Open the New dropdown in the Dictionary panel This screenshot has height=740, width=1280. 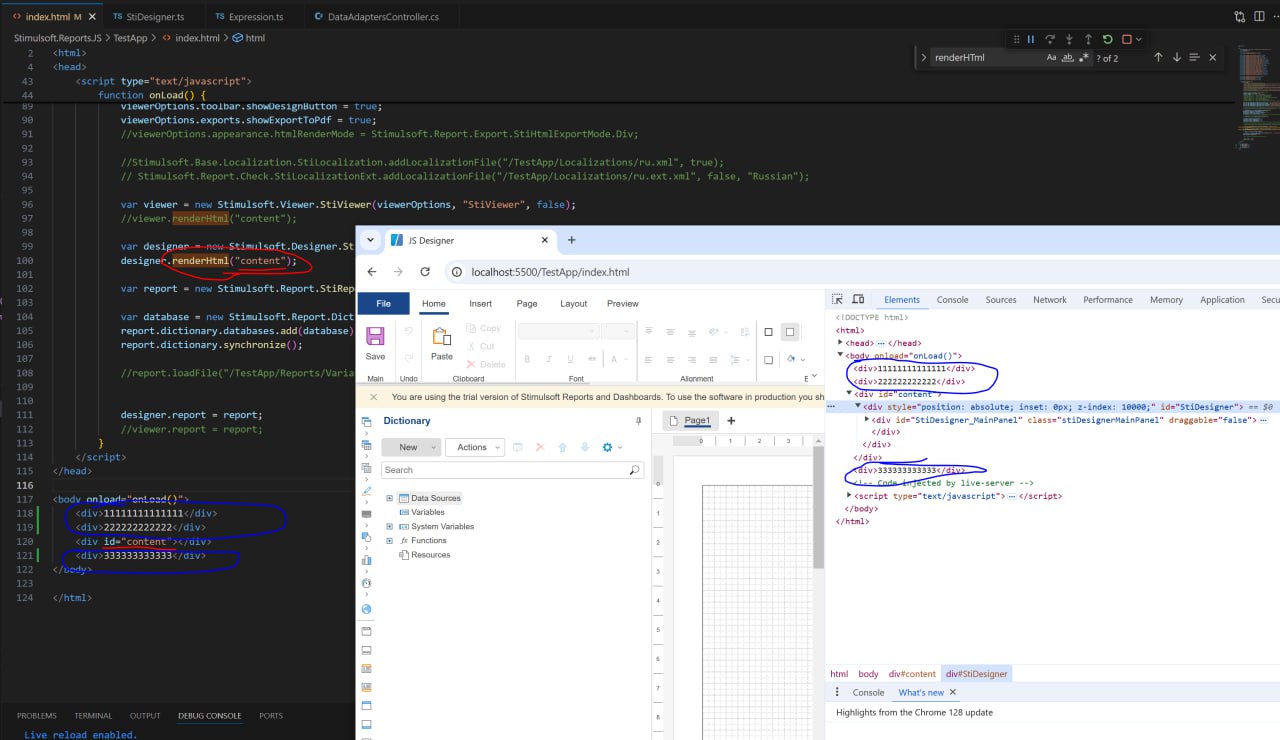411,447
